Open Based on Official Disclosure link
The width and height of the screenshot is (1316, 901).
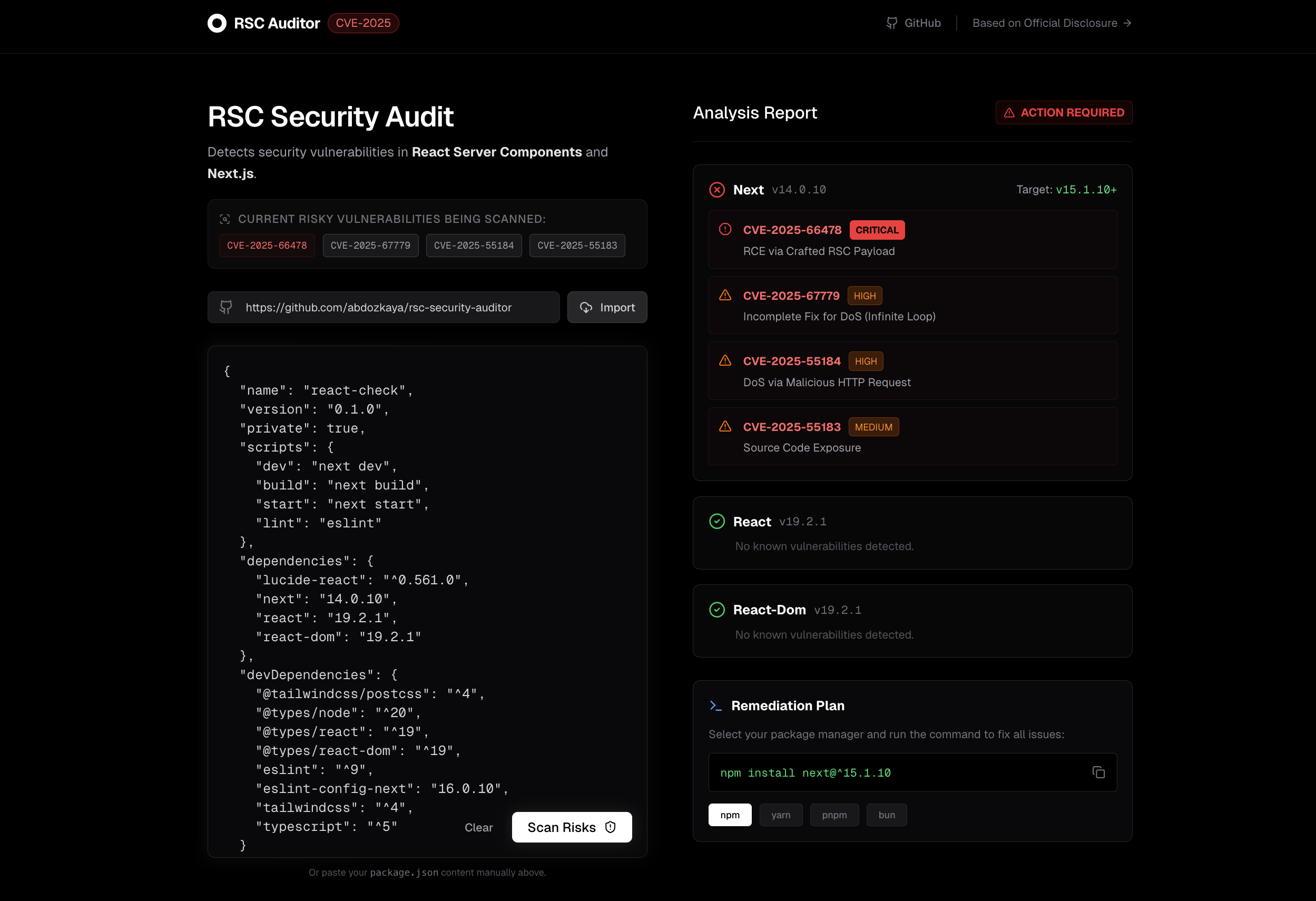[x=1052, y=23]
